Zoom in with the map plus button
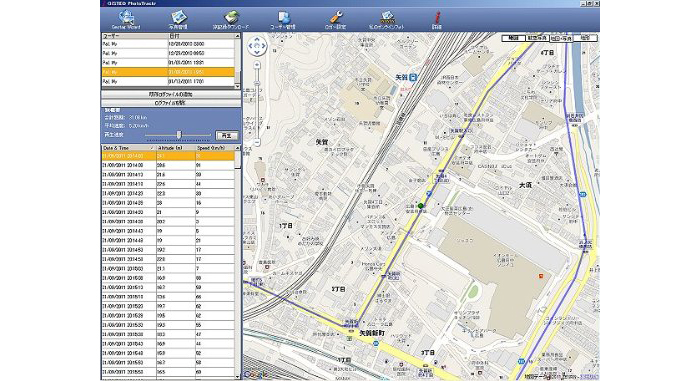This screenshot has height=381, width=700. tap(257, 65)
